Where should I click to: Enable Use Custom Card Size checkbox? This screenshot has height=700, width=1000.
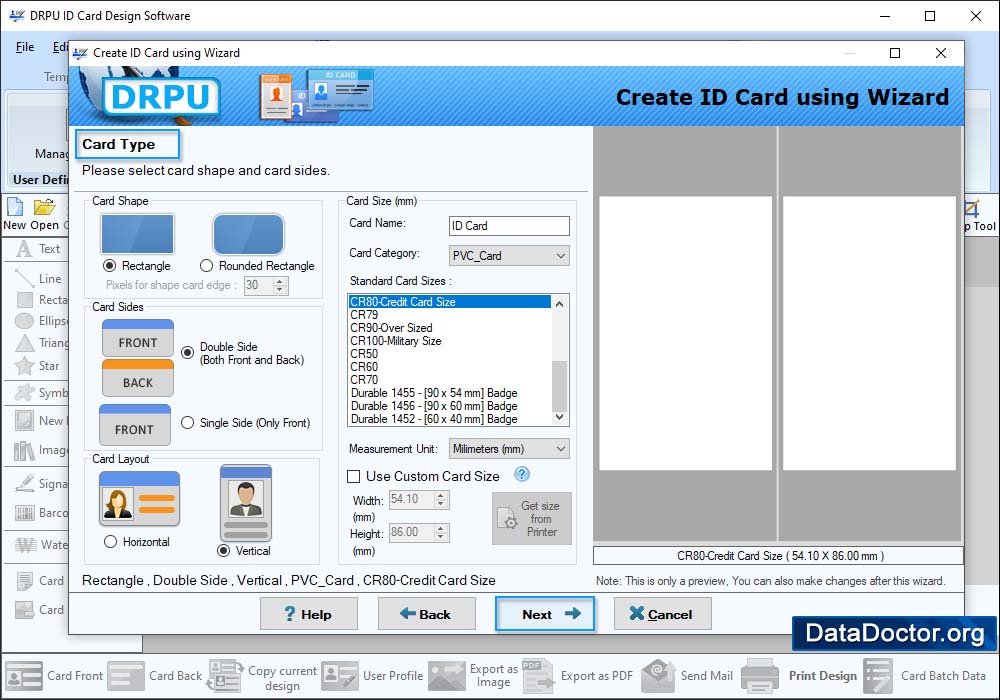(x=353, y=476)
